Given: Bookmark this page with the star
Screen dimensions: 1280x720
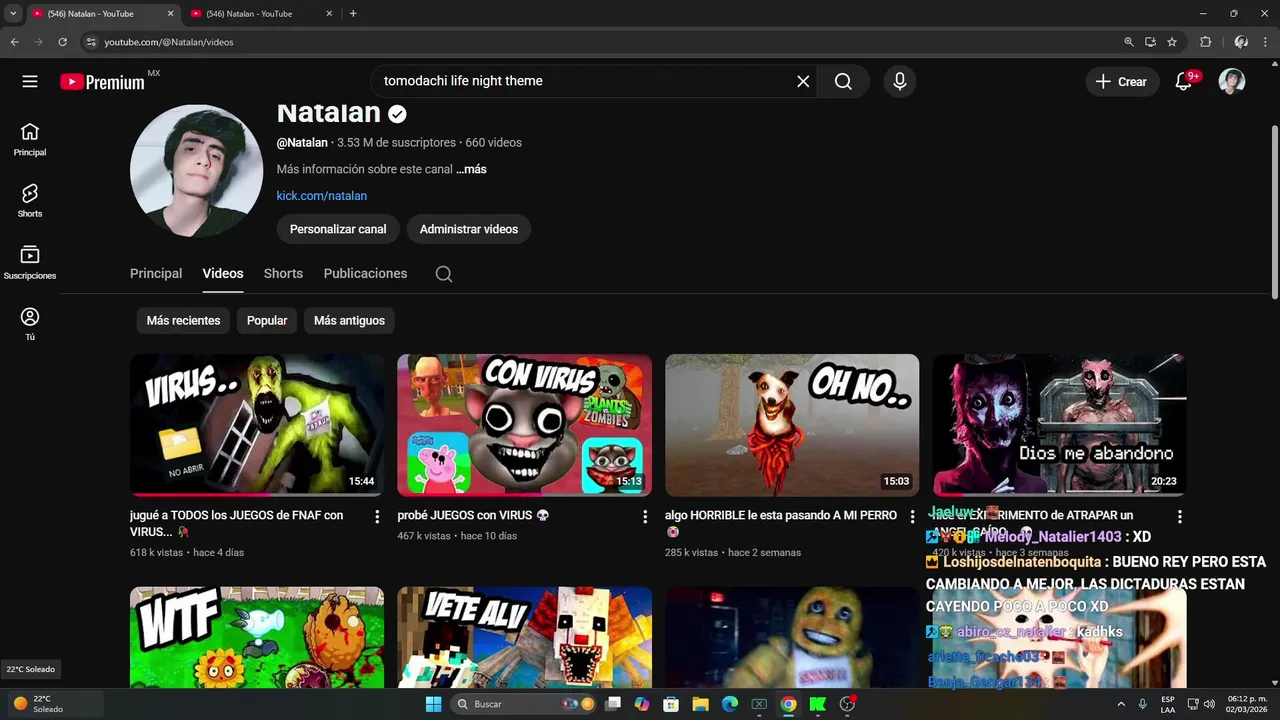Looking at the screenshot, I should click(1172, 42).
